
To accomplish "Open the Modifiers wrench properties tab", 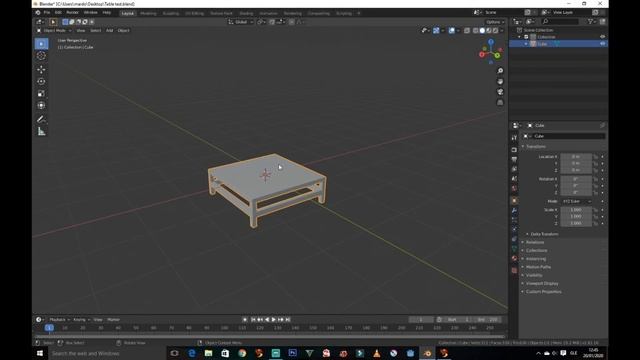I will (x=514, y=210).
